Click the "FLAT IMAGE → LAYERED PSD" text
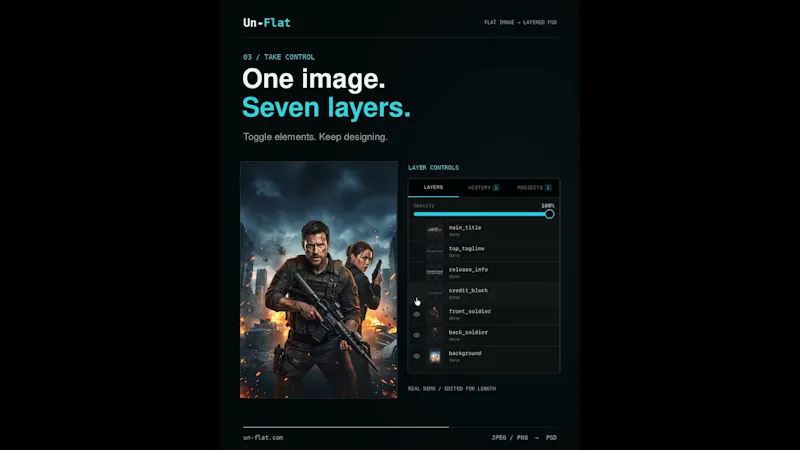800x450 pixels. (520, 22)
